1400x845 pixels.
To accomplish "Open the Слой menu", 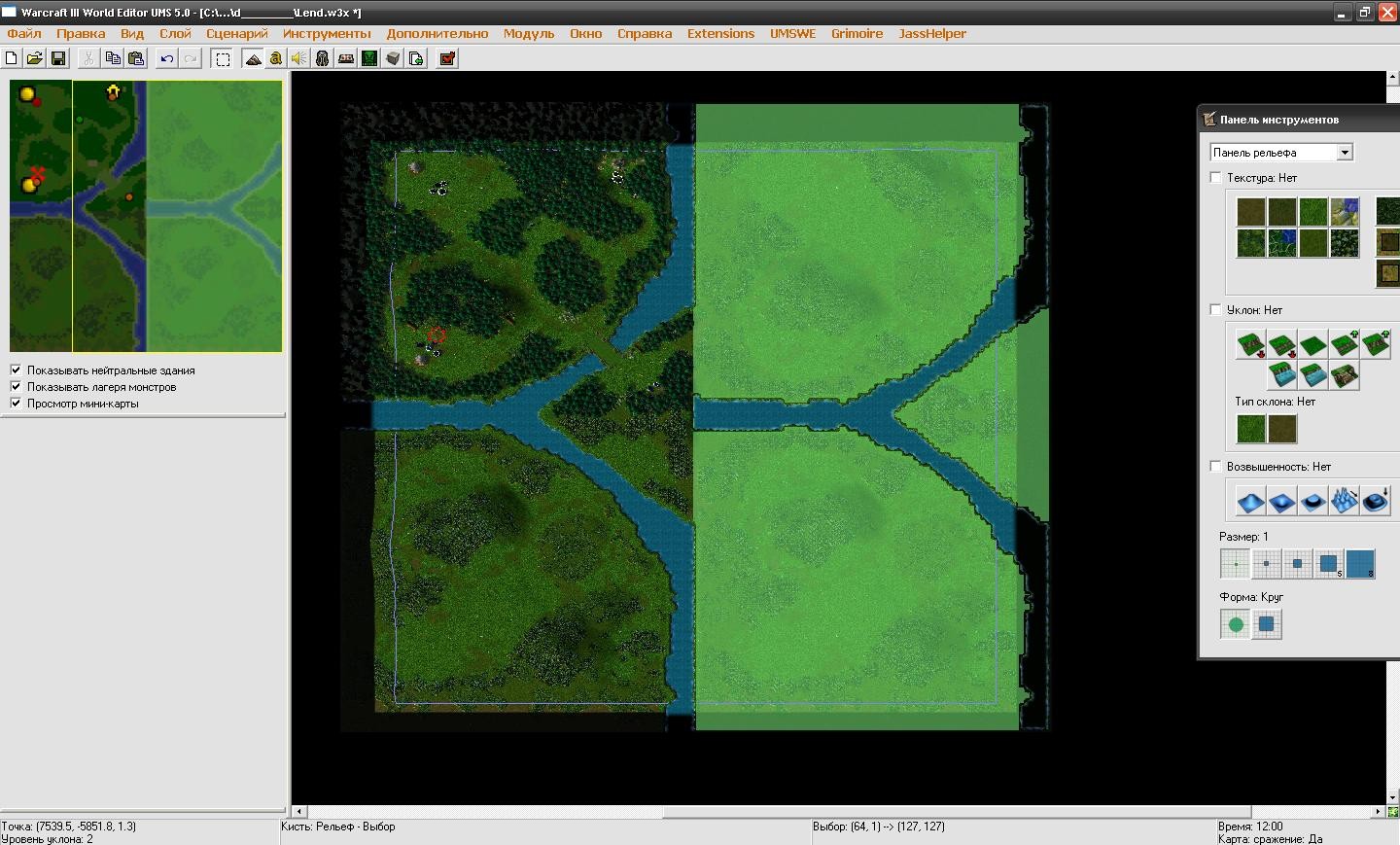I will coord(175,33).
